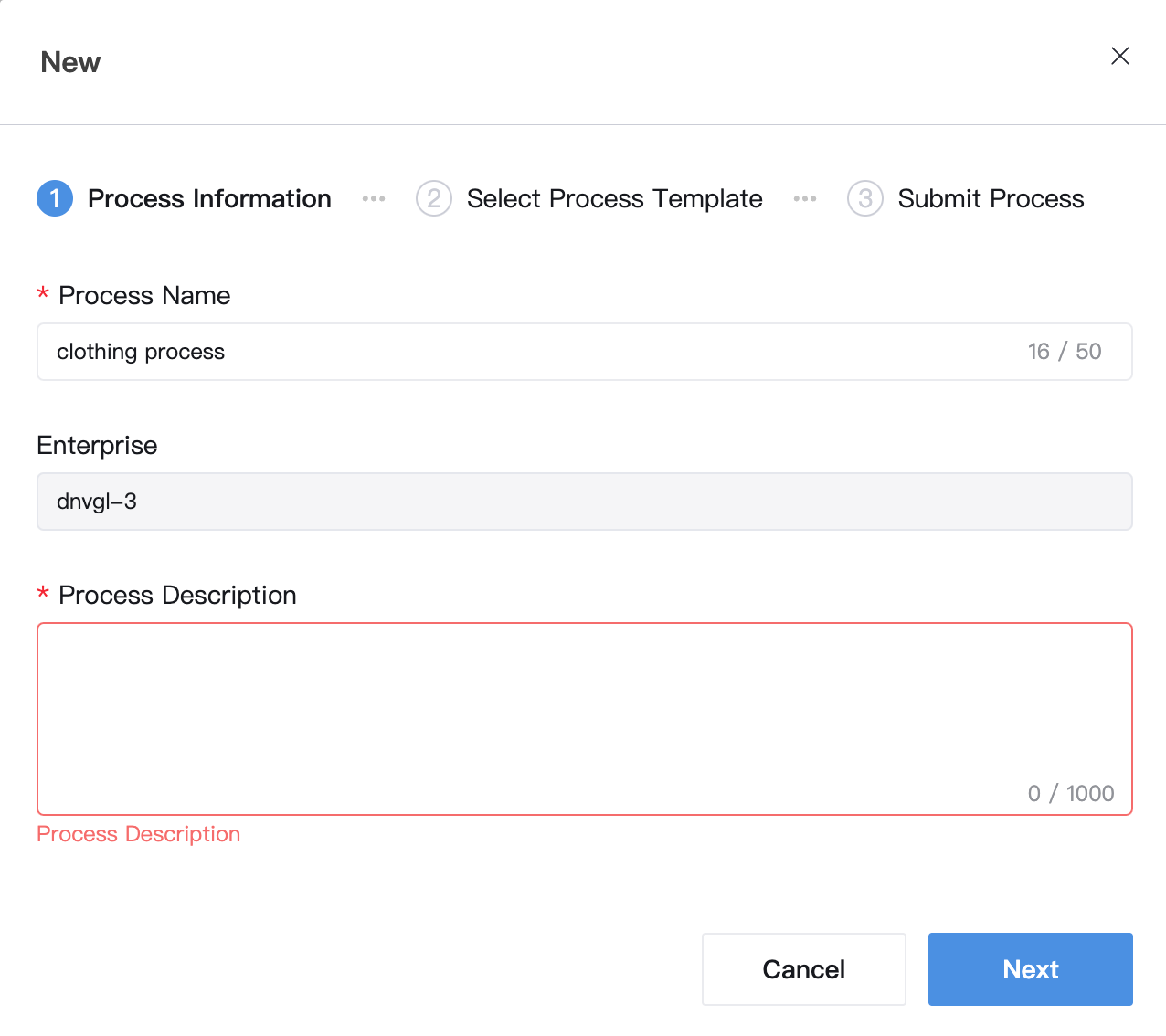Viewport: 1166px width, 1036px height.
Task: Go to Process Information step label
Action: [209, 198]
